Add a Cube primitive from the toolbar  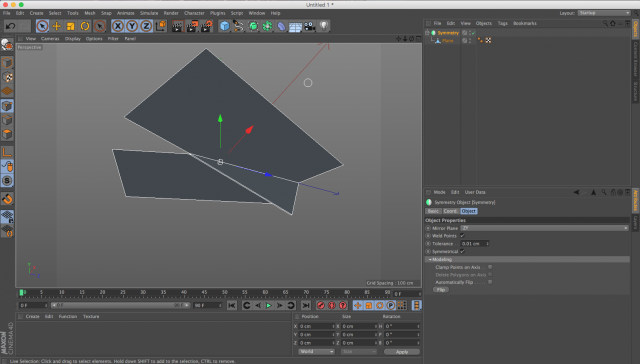coord(224,26)
